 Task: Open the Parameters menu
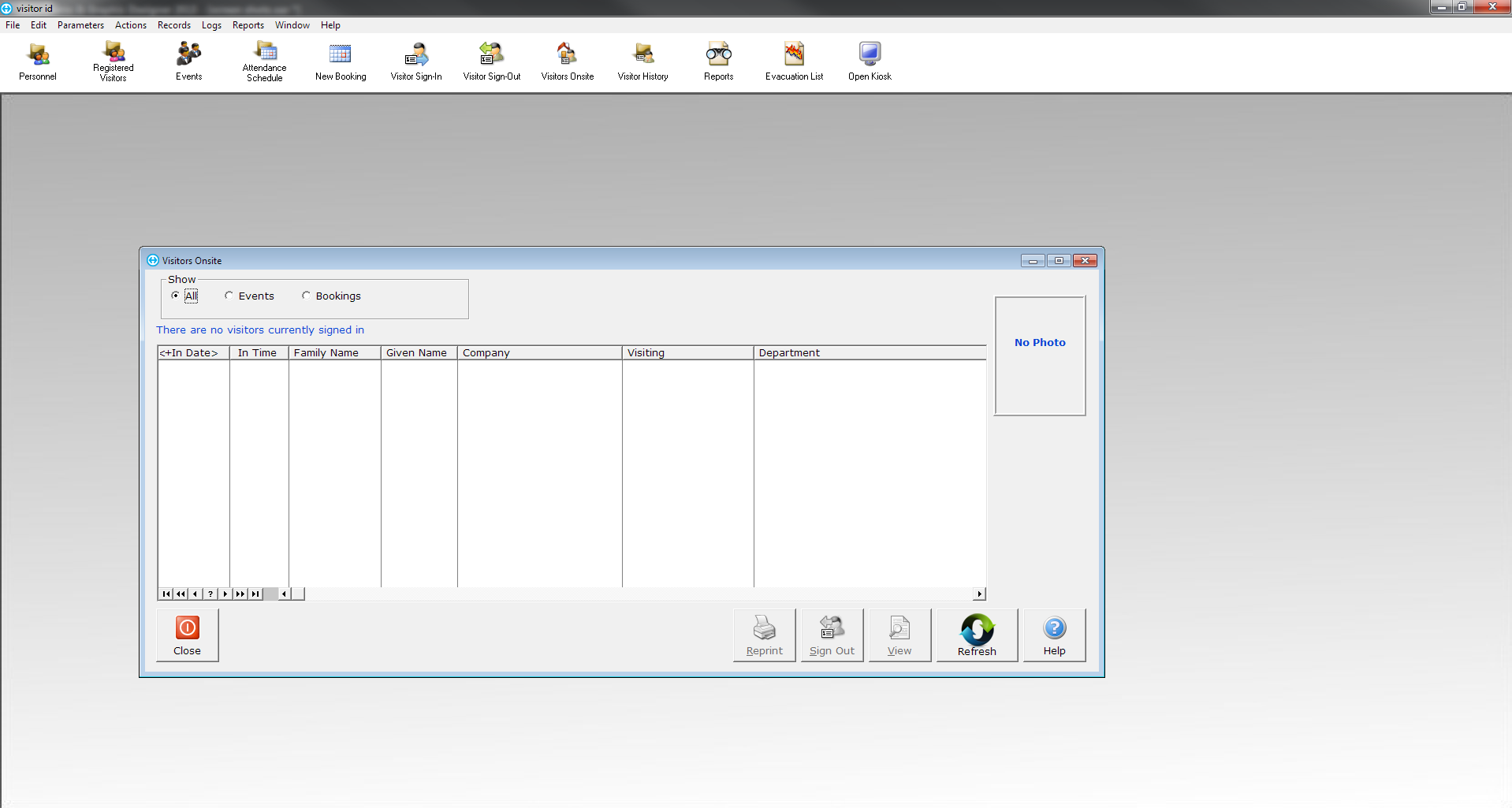(80, 25)
